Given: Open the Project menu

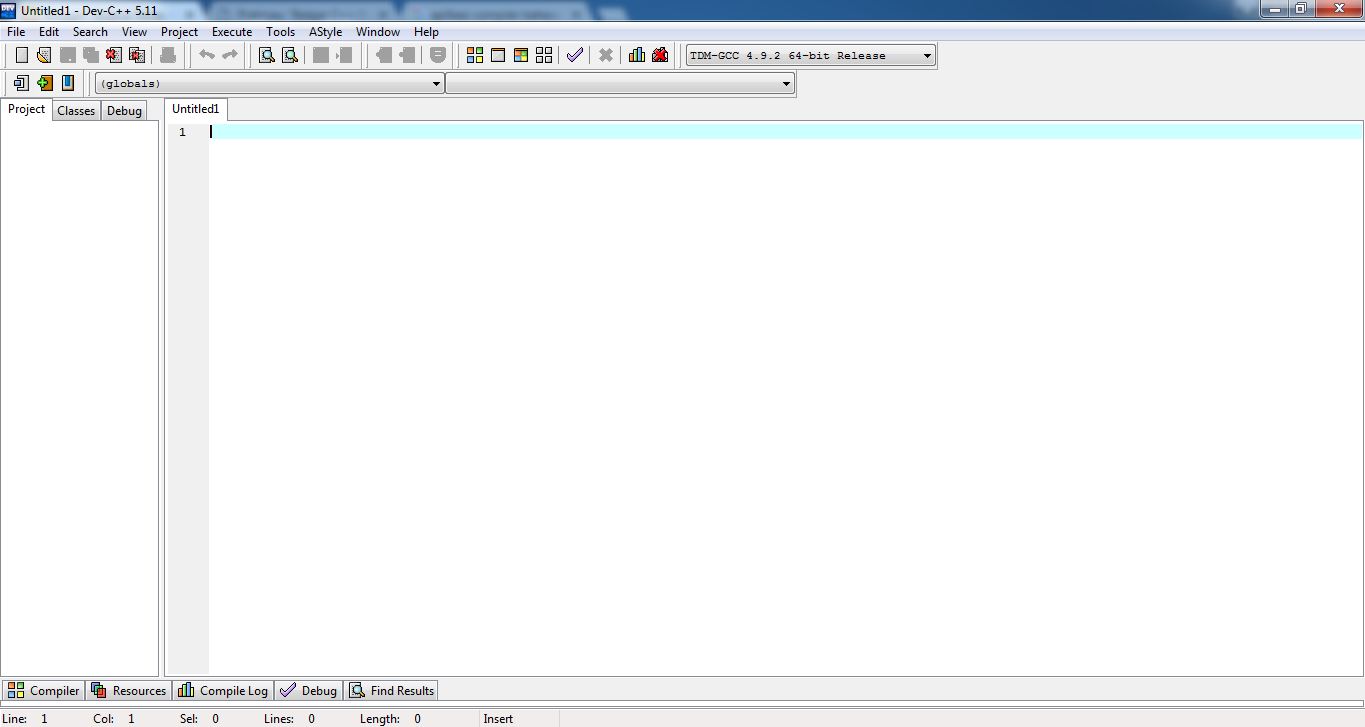Looking at the screenshot, I should click(180, 32).
